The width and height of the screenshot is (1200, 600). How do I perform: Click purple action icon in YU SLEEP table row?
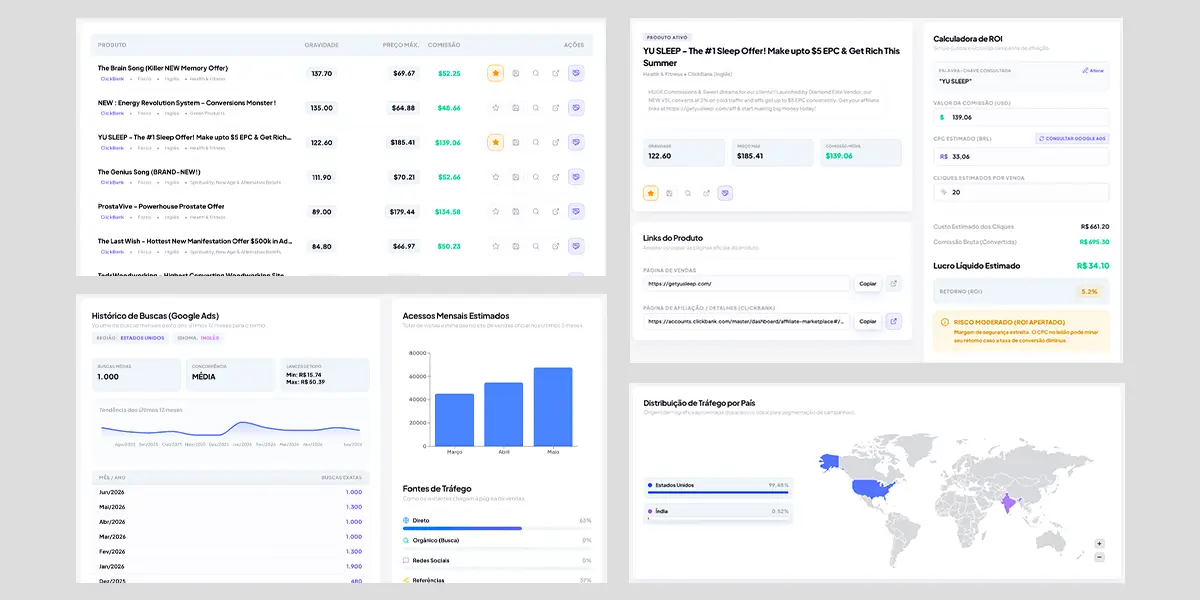point(575,142)
